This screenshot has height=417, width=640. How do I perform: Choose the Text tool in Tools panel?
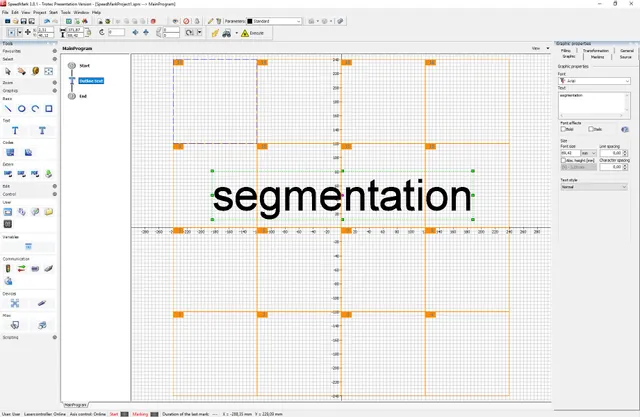coord(16,131)
